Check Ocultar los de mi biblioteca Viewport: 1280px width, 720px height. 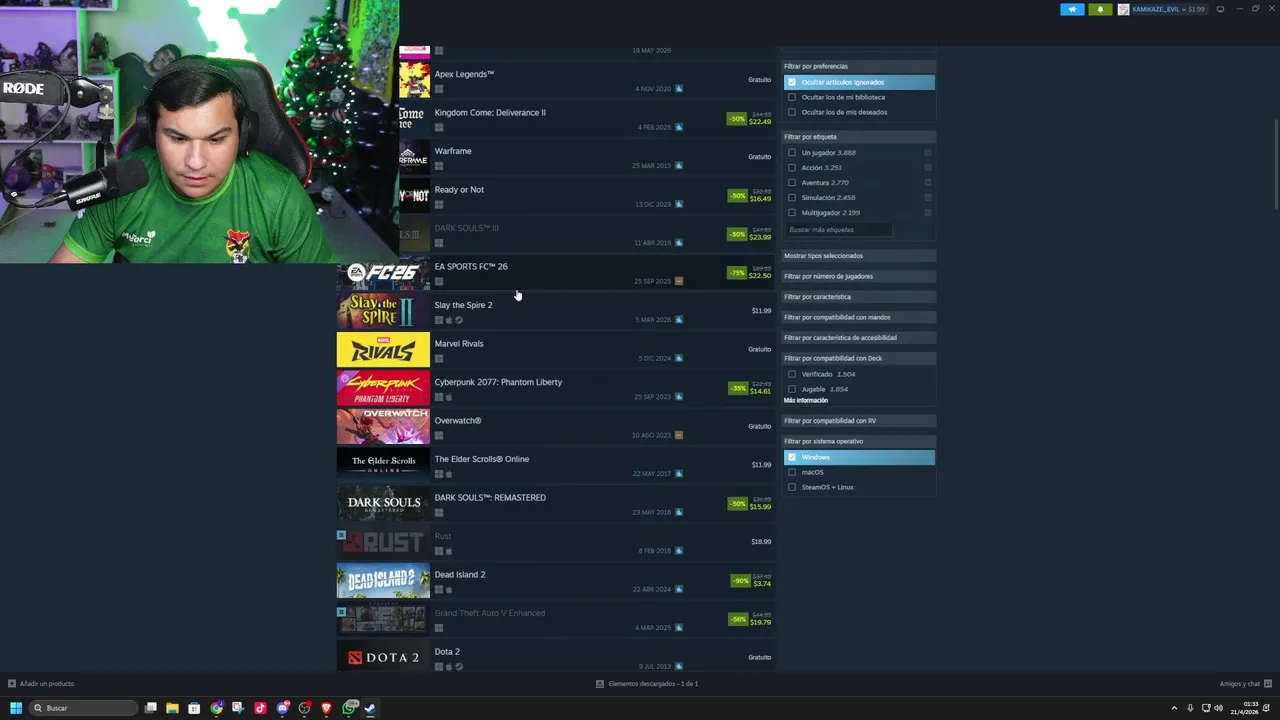coord(792,97)
